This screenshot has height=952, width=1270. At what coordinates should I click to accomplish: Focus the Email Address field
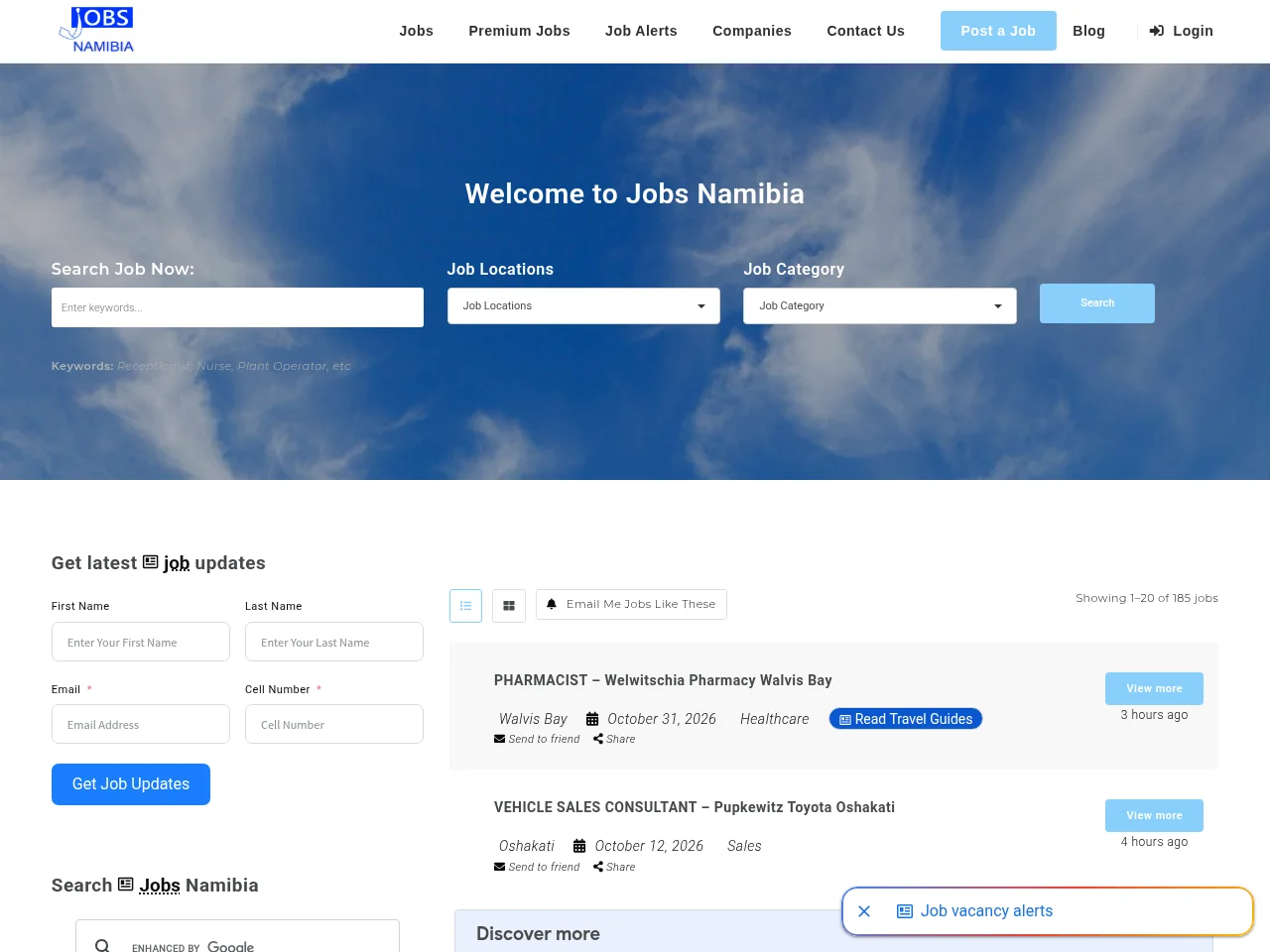pyautogui.click(x=141, y=724)
